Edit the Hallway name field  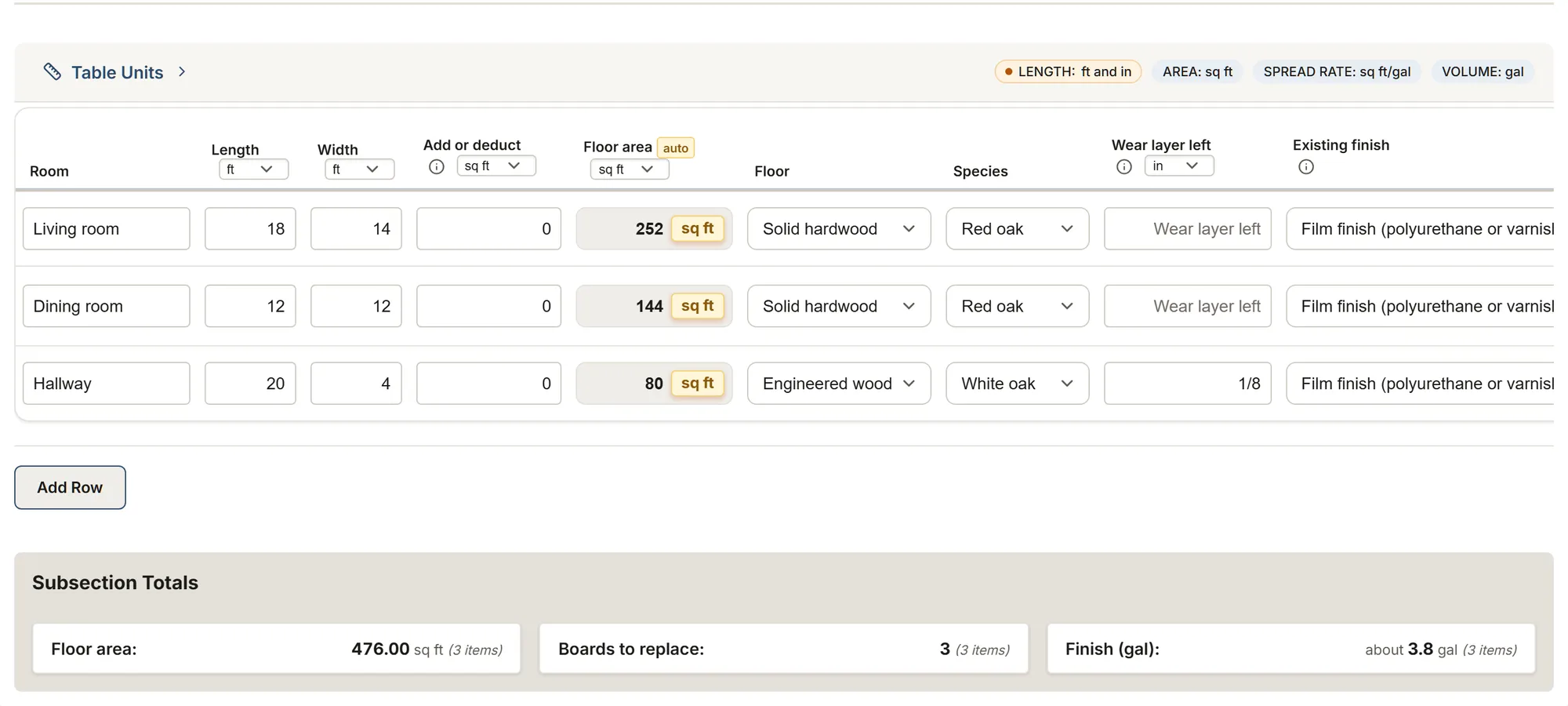(107, 384)
